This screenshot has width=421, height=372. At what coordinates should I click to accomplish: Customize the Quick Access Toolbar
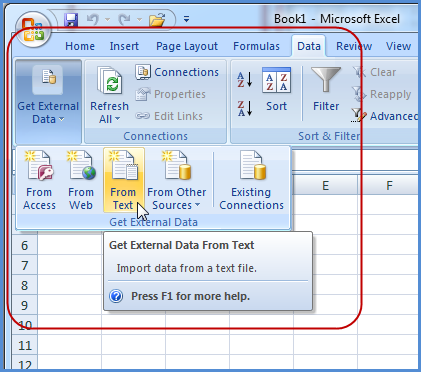186,19
